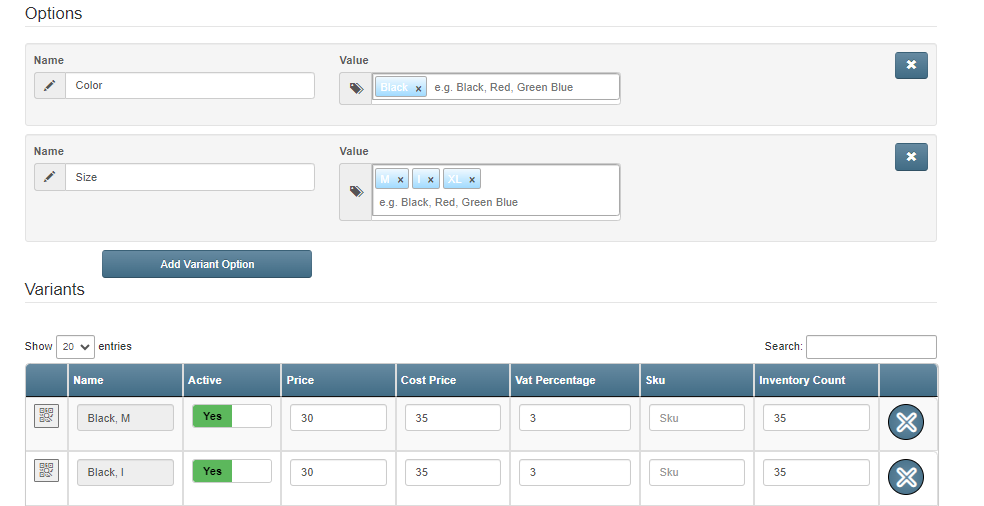The image size is (984, 506).
Task: Delete the Black, l variant row
Action: (906, 476)
